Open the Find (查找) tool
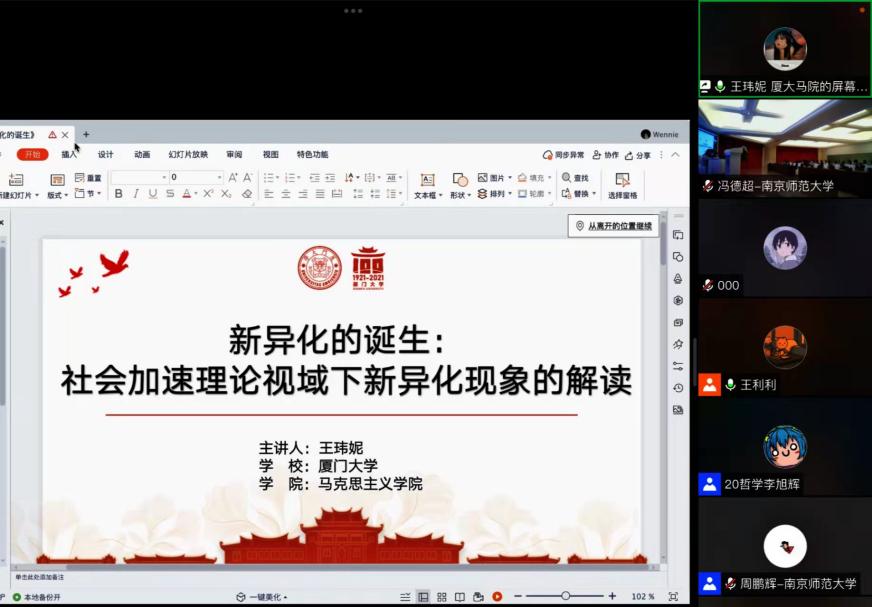The image size is (872, 607). click(576, 178)
